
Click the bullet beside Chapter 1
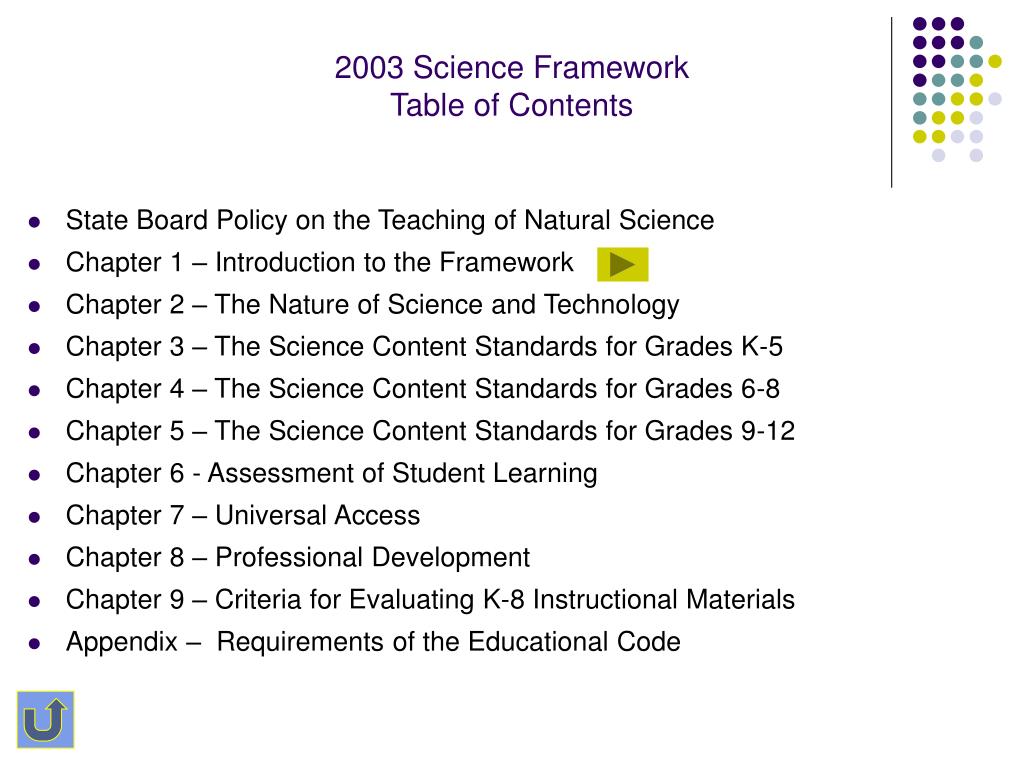click(x=35, y=264)
